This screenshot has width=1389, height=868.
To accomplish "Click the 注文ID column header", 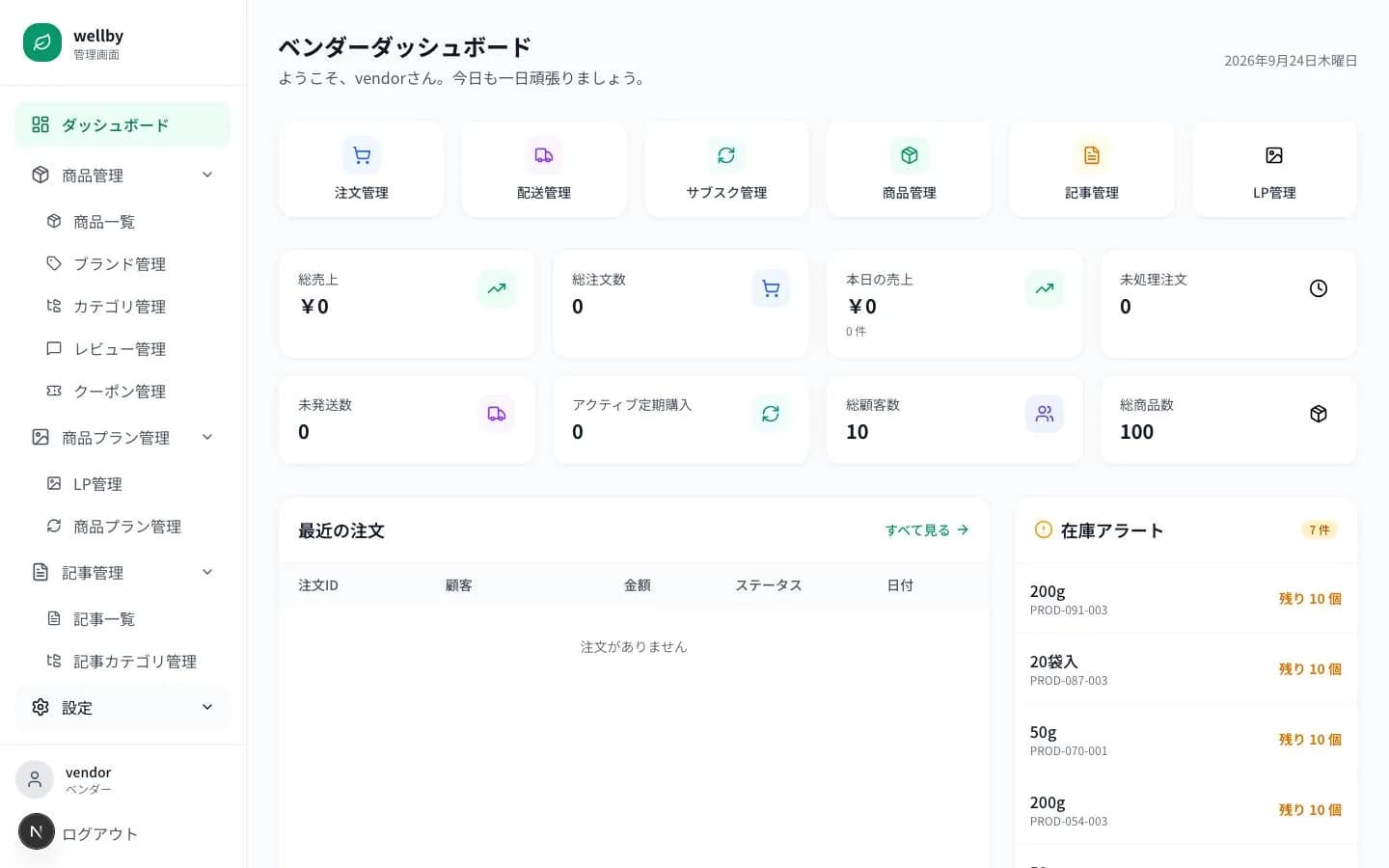I will tap(318, 585).
